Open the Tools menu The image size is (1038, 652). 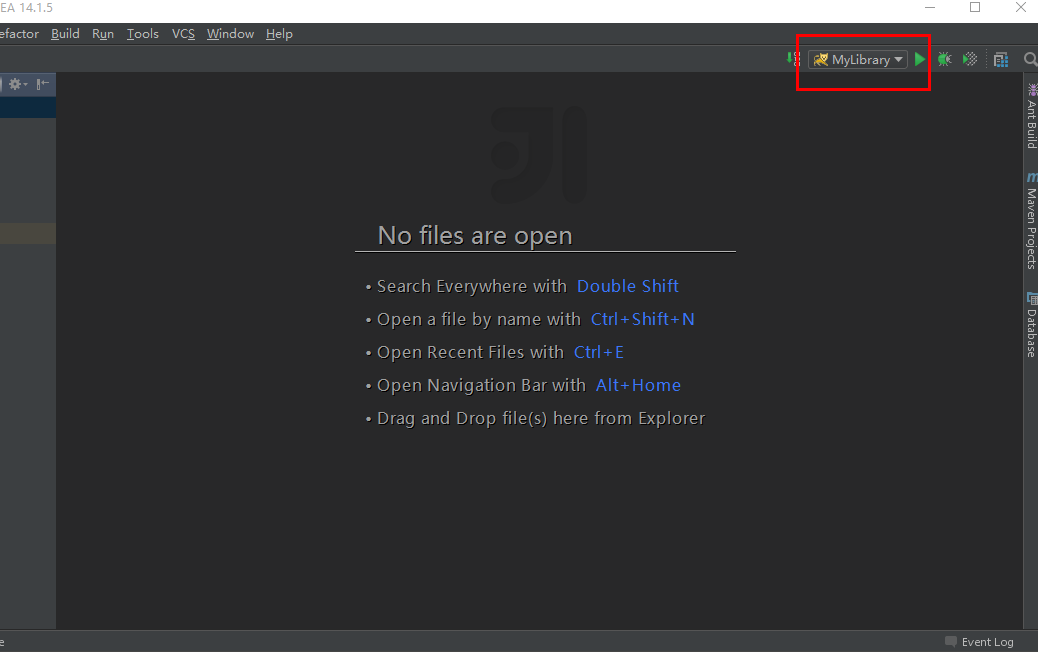pos(142,34)
